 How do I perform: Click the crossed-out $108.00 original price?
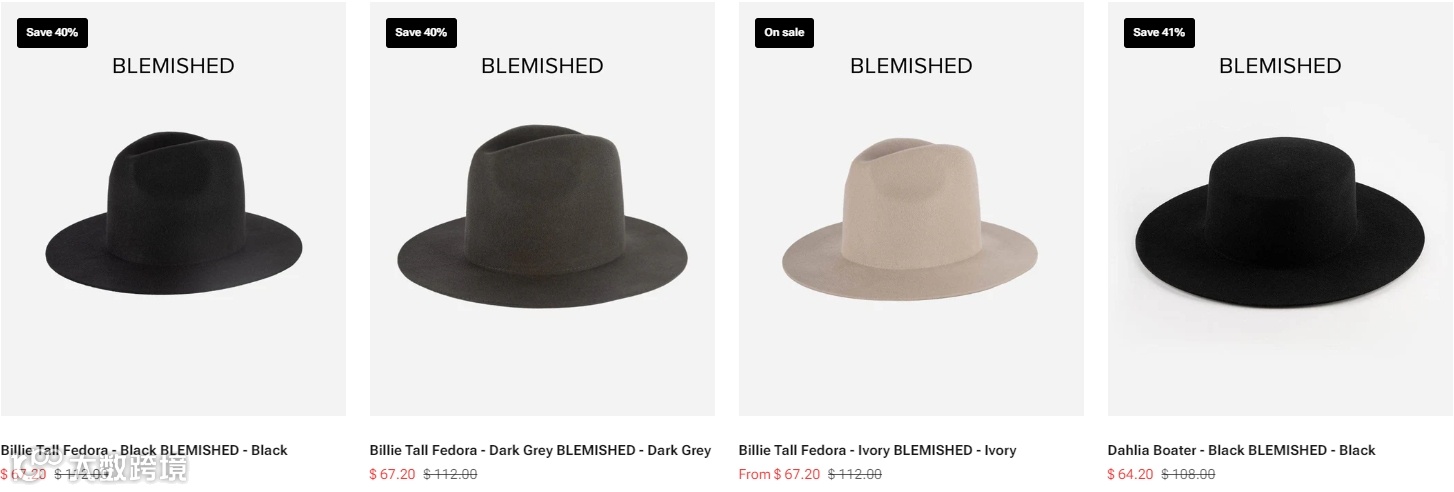[x=1188, y=474]
